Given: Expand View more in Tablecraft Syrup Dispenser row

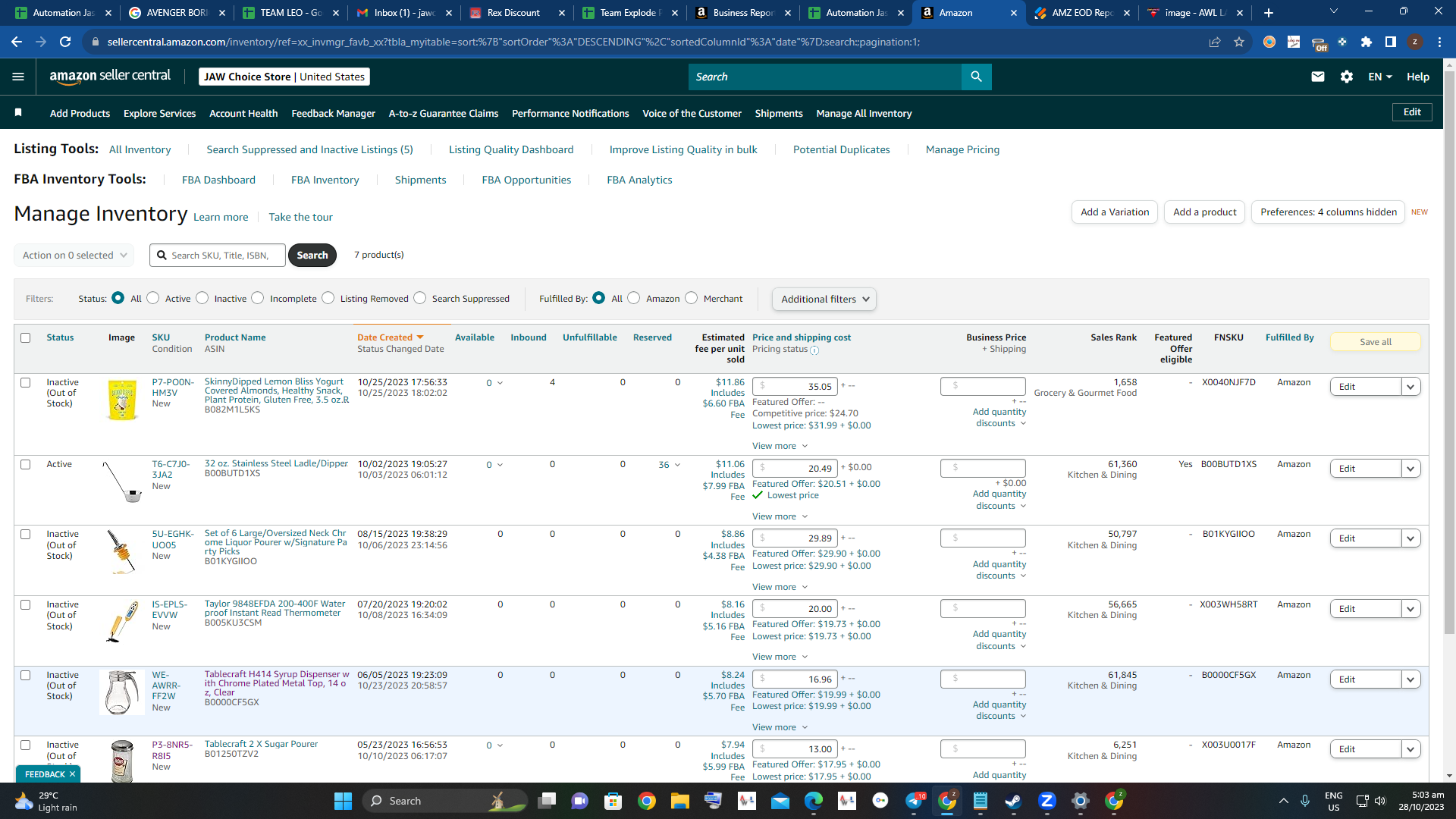Looking at the screenshot, I should click(780, 727).
